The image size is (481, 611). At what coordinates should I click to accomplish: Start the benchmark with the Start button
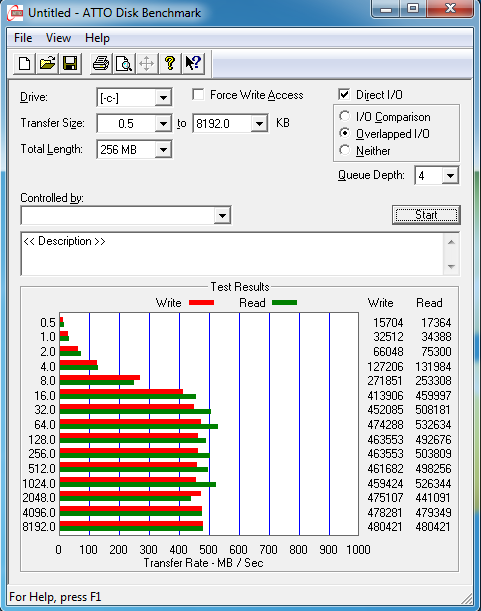coord(426,215)
